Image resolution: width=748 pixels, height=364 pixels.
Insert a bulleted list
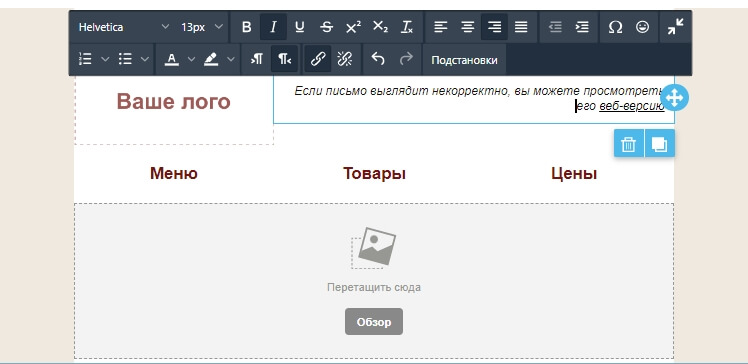[x=125, y=59]
